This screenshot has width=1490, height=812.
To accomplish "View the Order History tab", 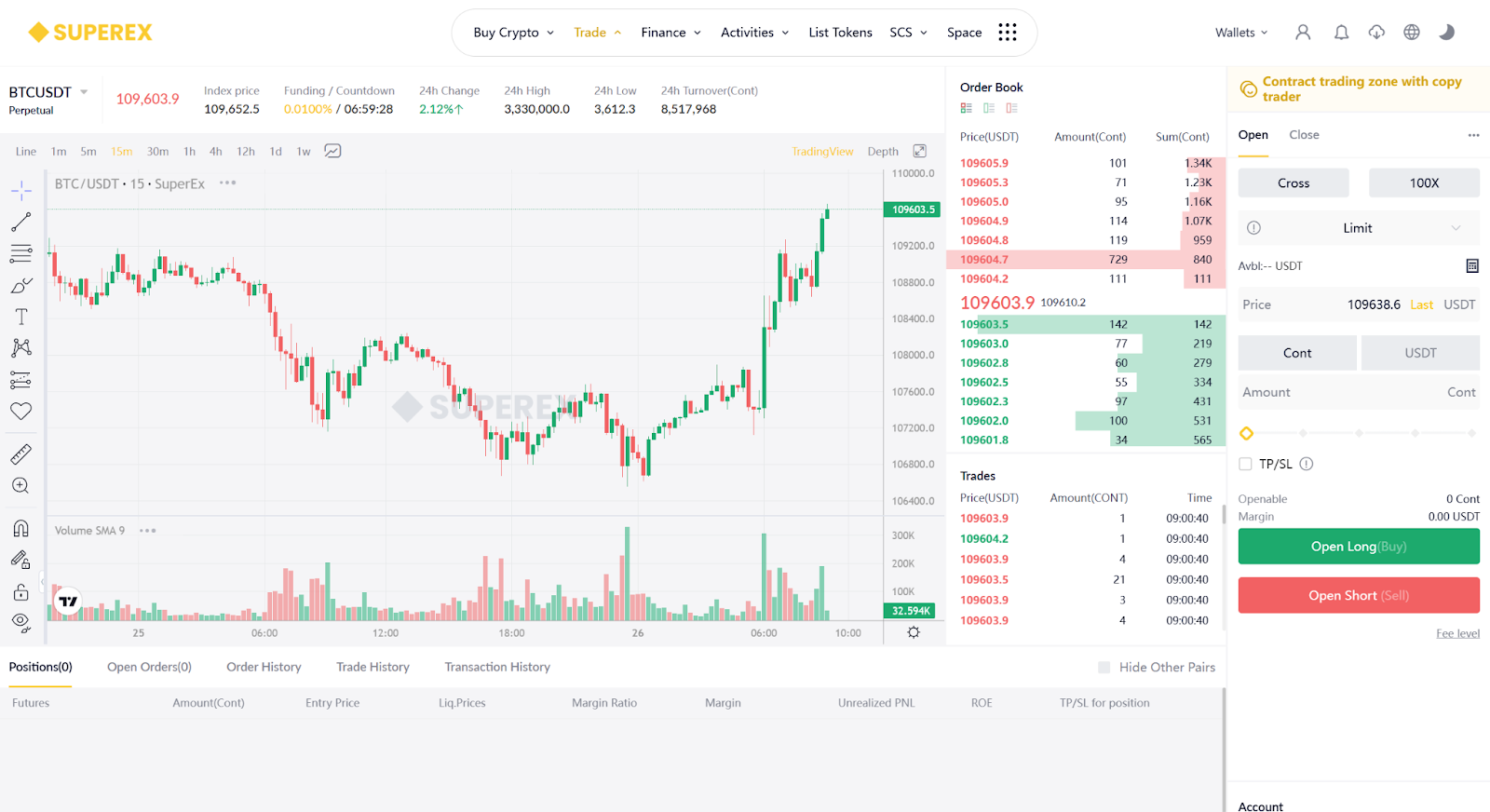I will (264, 667).
